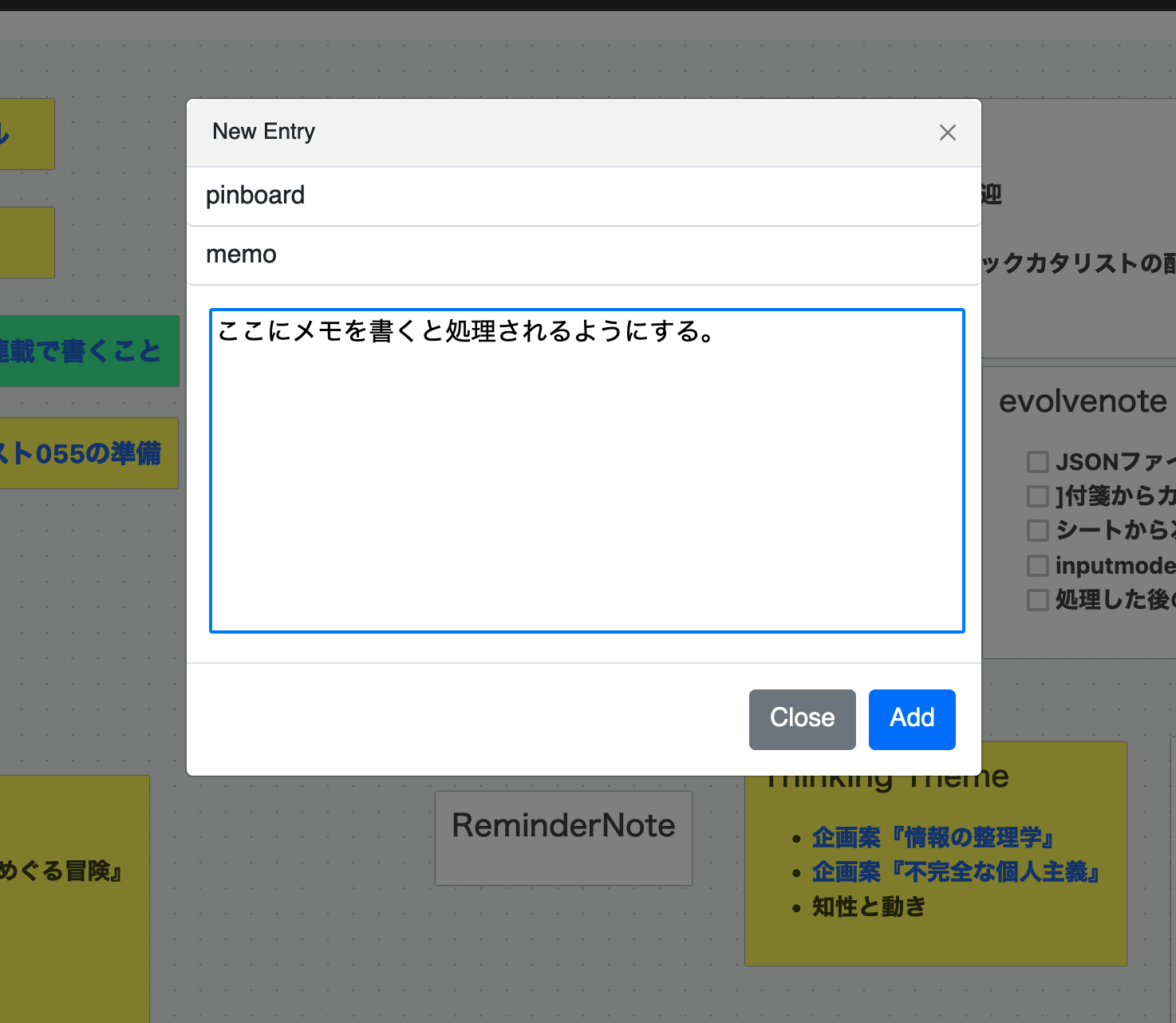This screenshot has width=1176, height=1023.
Task: Click the Add button
Action: pos(911,719)
